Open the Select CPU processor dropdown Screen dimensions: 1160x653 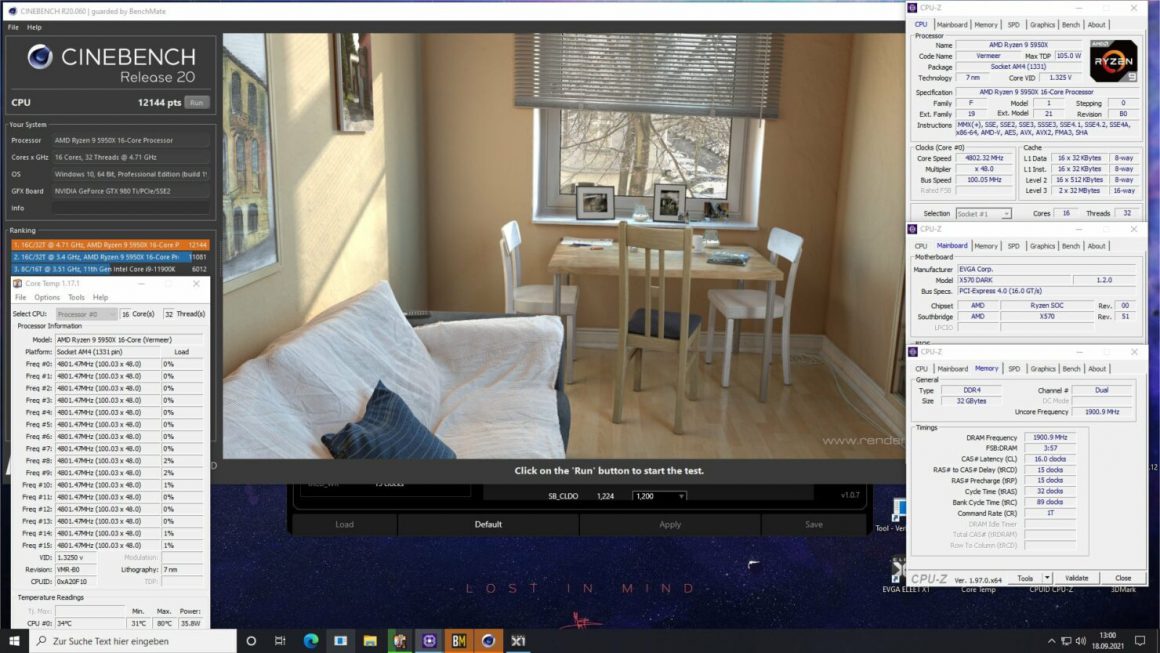(x=86, y=314)
